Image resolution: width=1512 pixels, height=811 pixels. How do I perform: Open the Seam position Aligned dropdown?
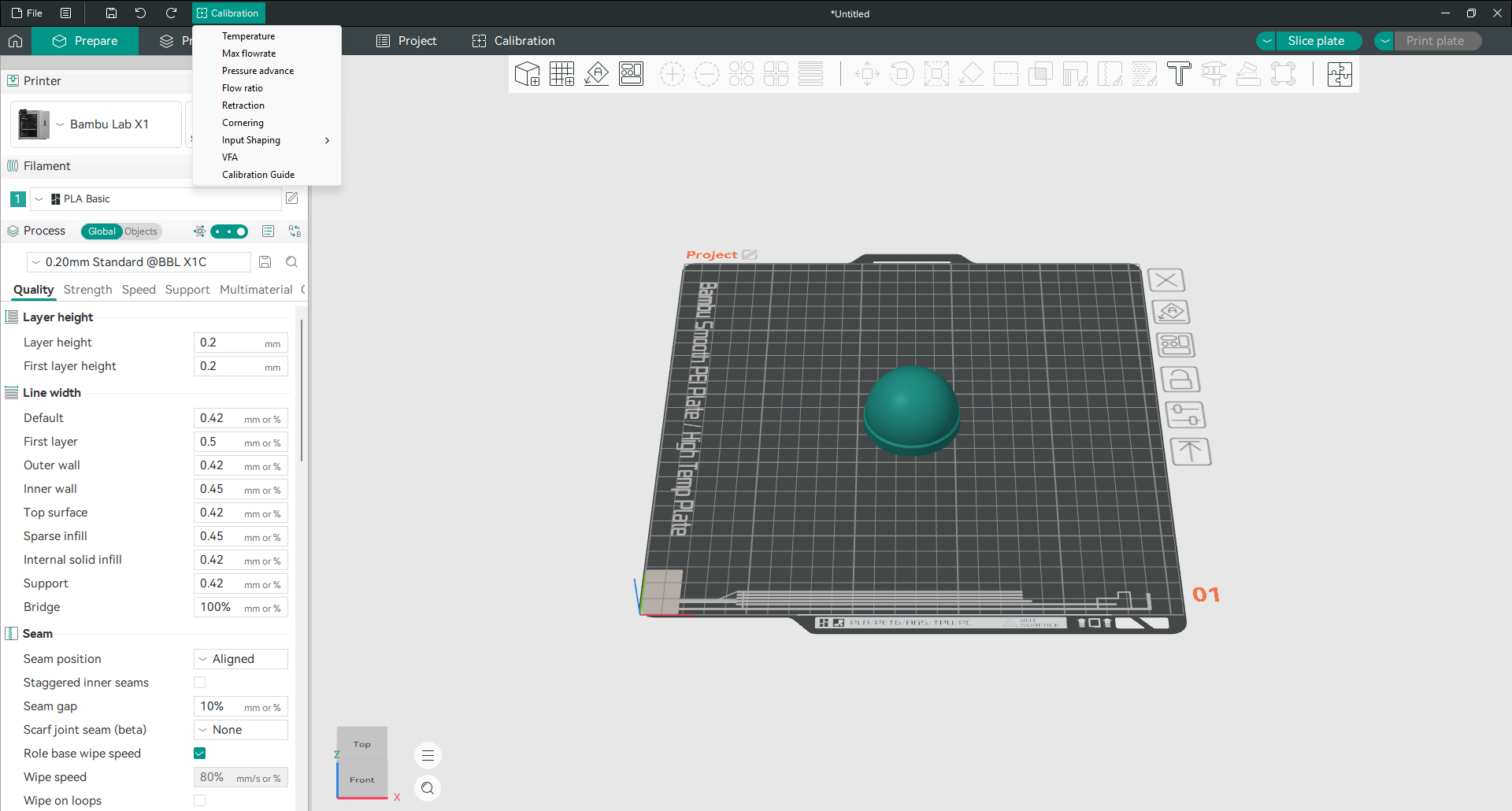[x=241, y=659]
